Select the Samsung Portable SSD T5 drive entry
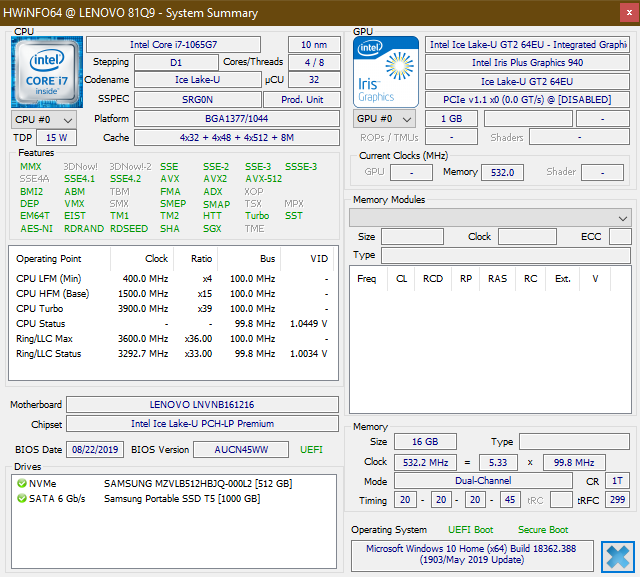This screenshot has width=640, height=577. (184, 499)
